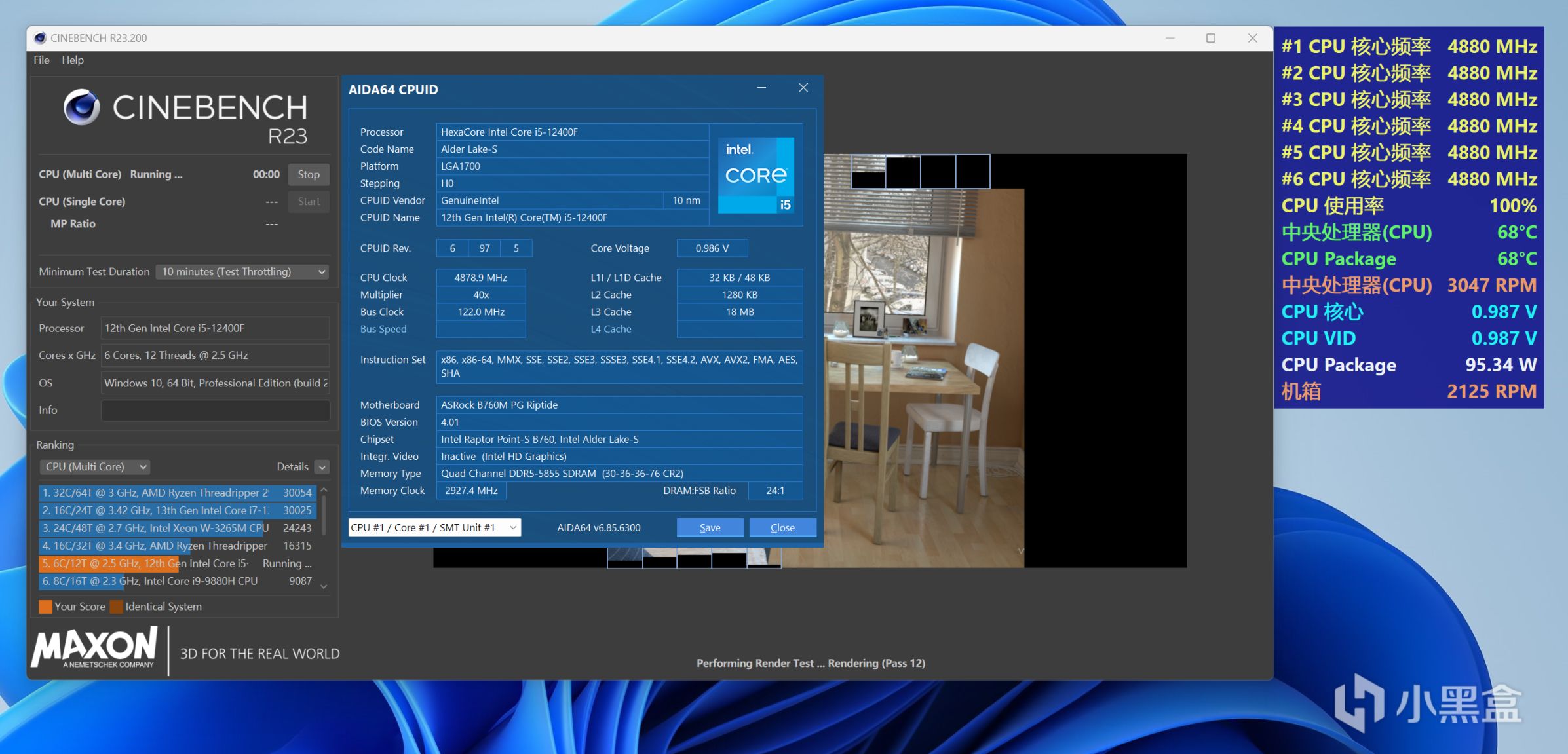Click the Cinebench logo icon in title bar
This screenshot has height=754, width=1568.
pos(40,38)
